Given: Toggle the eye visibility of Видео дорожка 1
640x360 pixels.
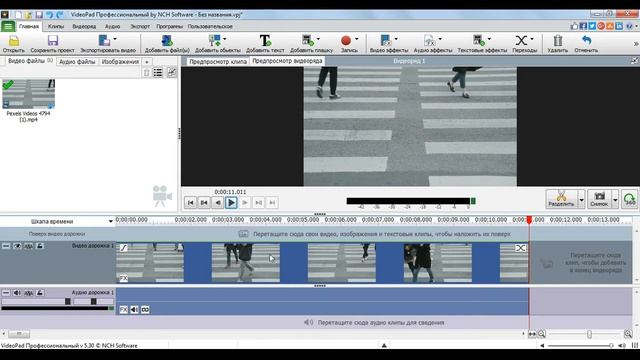Looking at the screenshot, I should pyautogui.click(x=17, y=246).
